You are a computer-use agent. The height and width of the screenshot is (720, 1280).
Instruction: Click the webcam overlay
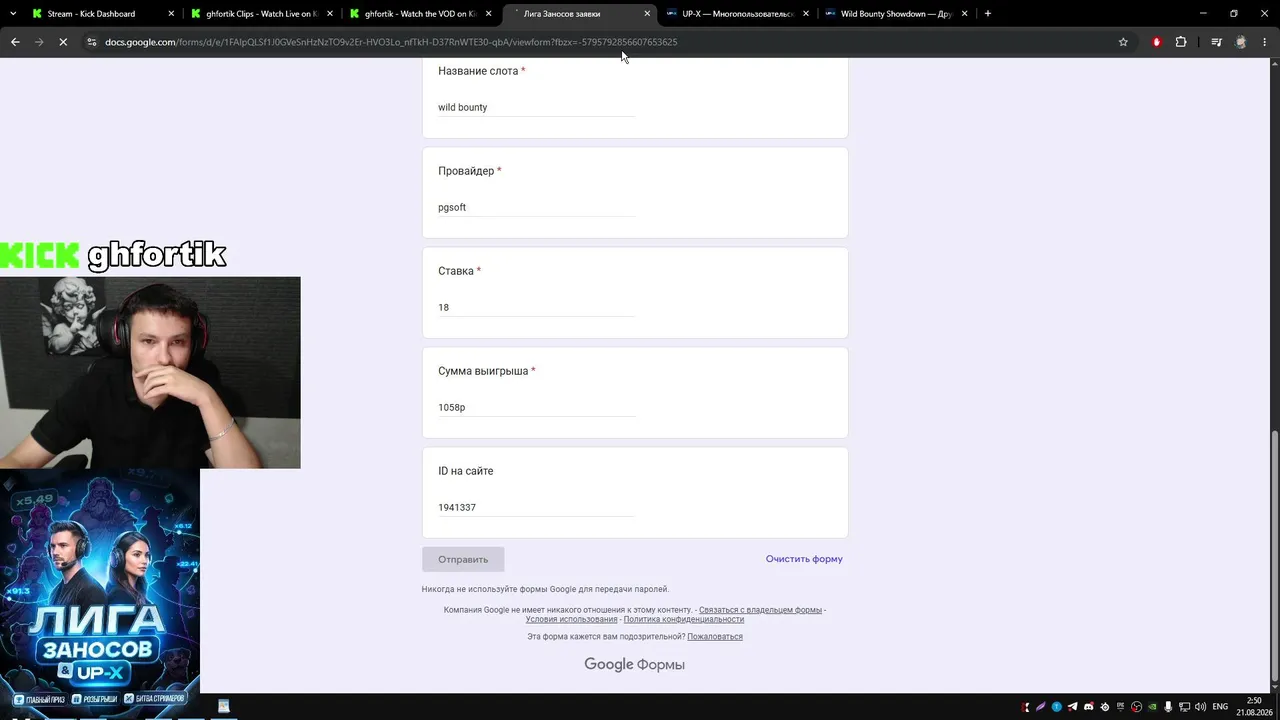coord(150,373)
